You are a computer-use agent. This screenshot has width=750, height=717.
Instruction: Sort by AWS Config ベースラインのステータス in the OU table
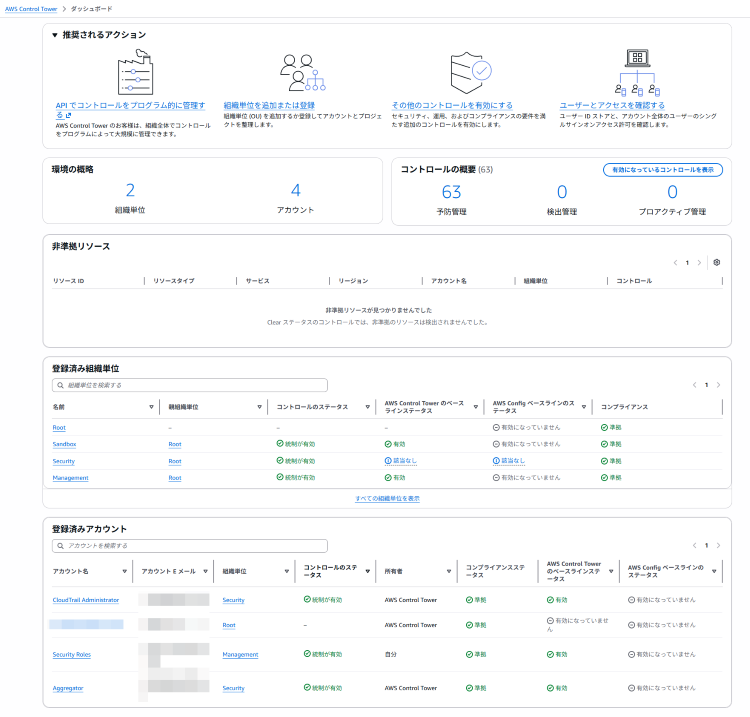(x=584, y=407)
